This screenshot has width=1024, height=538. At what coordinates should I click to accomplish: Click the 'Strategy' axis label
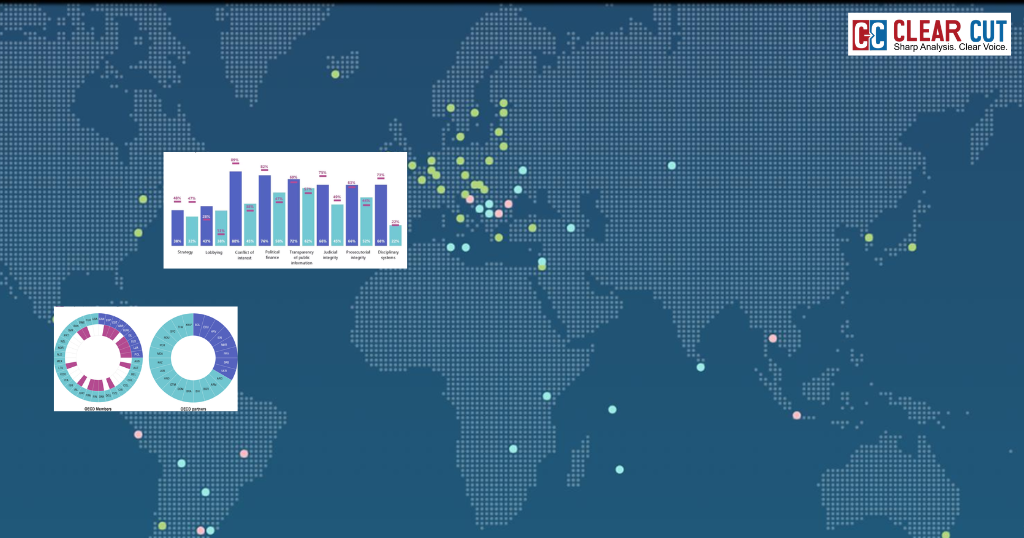pyautogui.click(x=185, y=252)
